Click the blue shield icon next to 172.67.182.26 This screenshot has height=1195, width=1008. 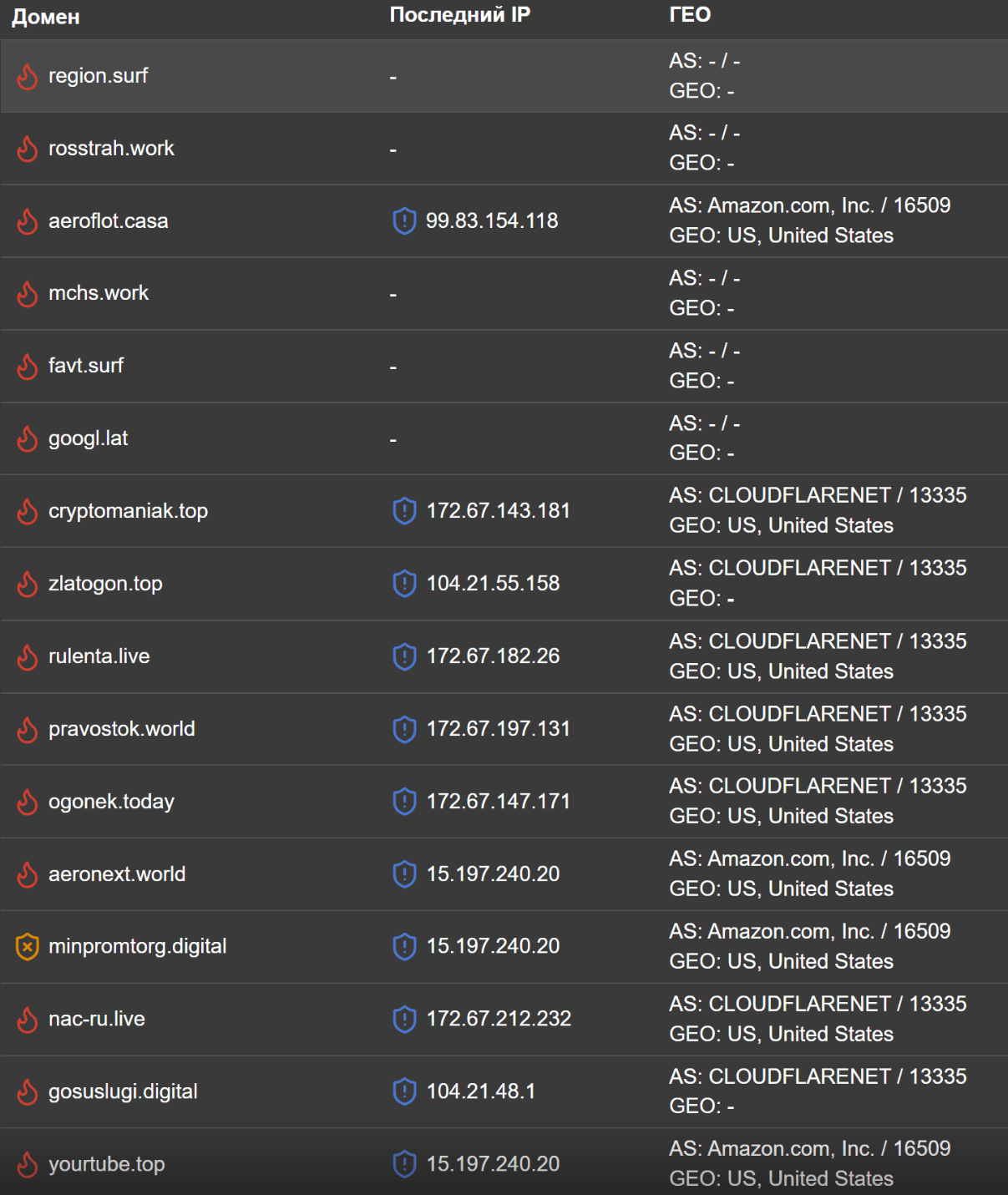click(404, 656)
